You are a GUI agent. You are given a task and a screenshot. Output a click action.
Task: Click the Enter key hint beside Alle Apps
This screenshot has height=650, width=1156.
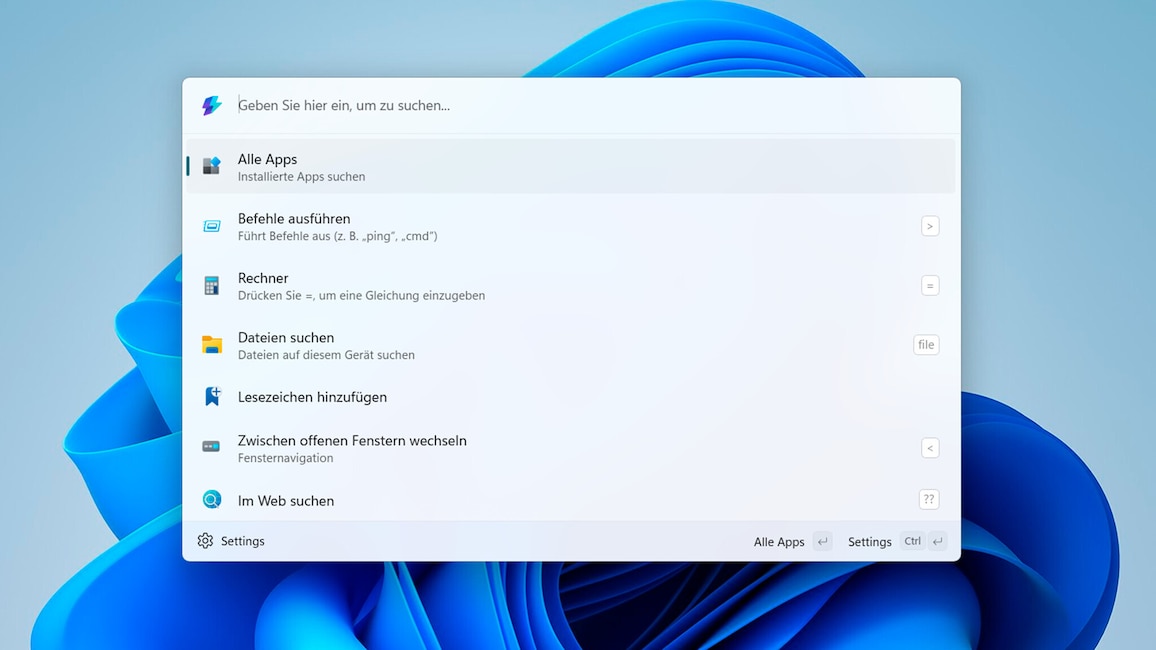[x=822, y=542]
